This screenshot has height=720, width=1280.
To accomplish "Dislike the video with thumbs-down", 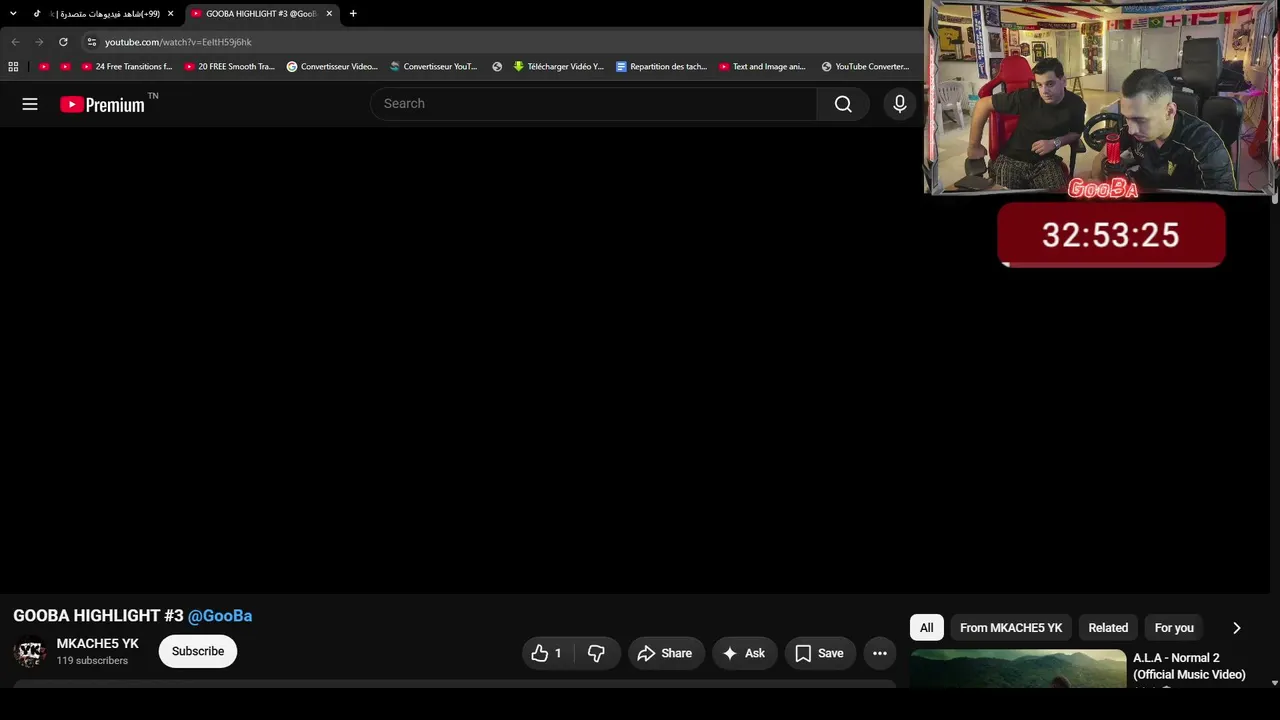I will click(597, 653).
